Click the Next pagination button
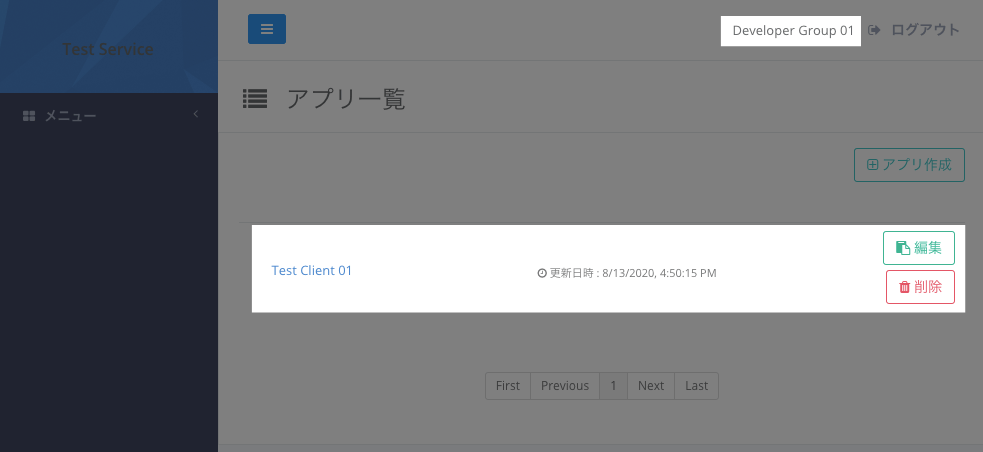Screen dimensions: 983x452 click(x=651, y=386)
